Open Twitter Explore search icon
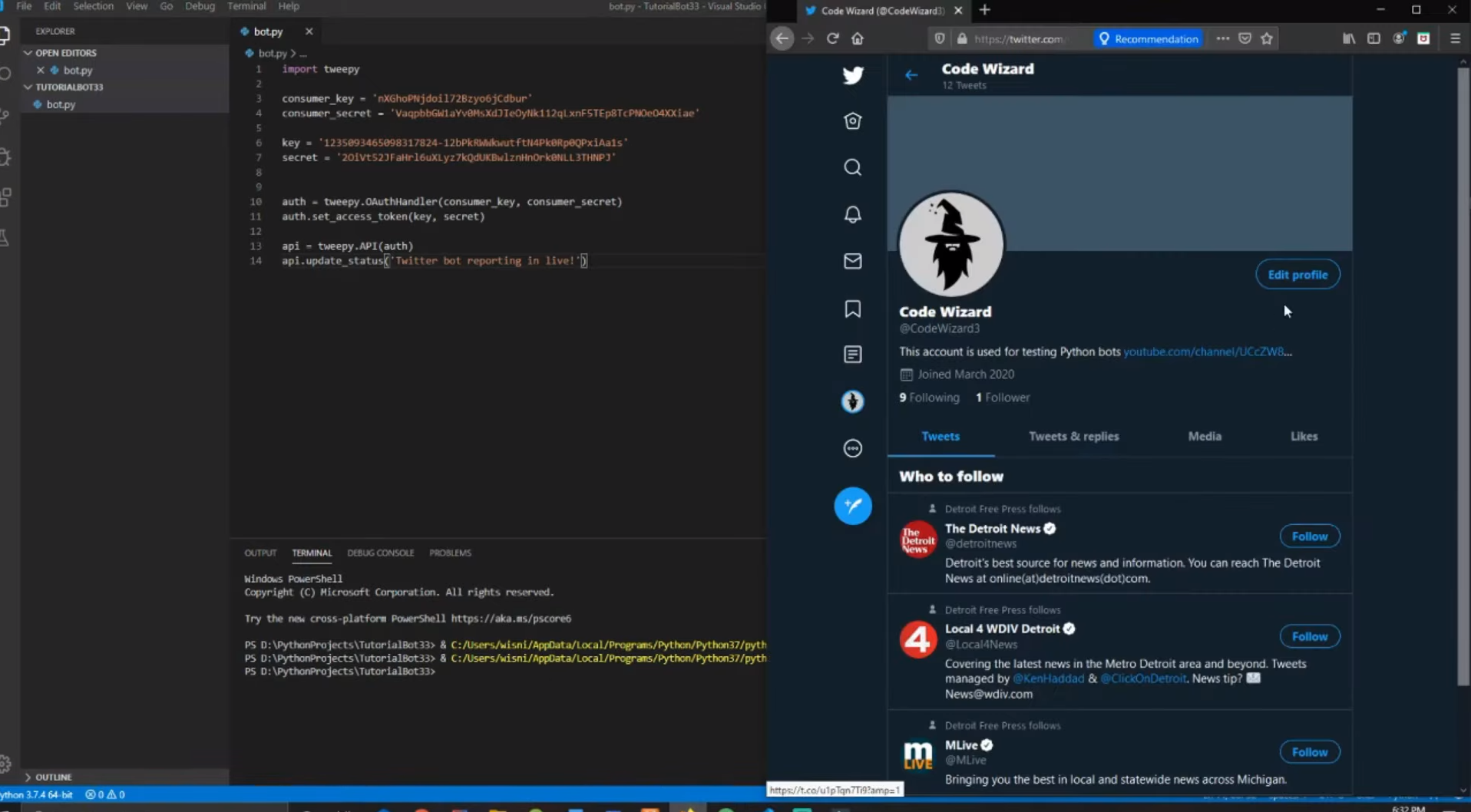The width and height of the screenshot is (1471, 812). pyautogui.click(x=853, y=167)
